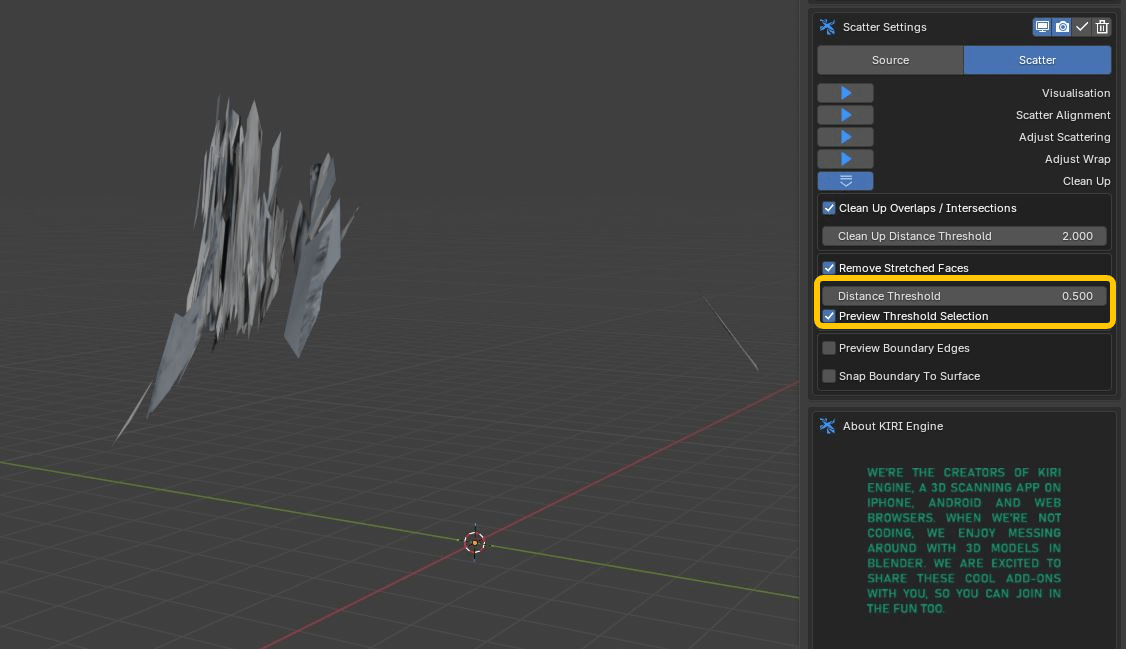The width and height of the screenshot is (1126, 649).
Task: Turn off Preview Threshold Selection
Action: 829,316
